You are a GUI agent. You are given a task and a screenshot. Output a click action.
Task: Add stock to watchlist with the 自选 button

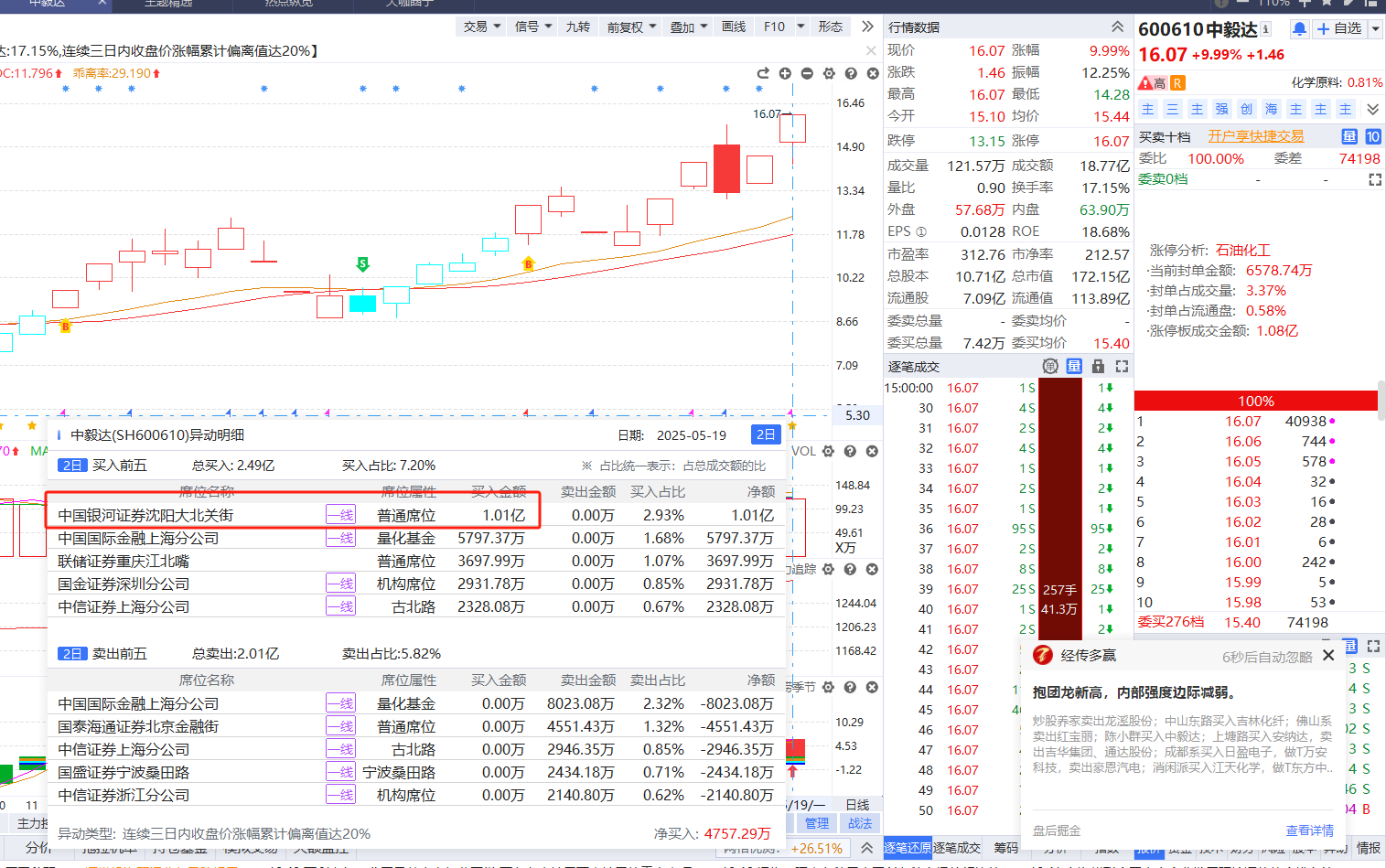[x=1339, y=29]
